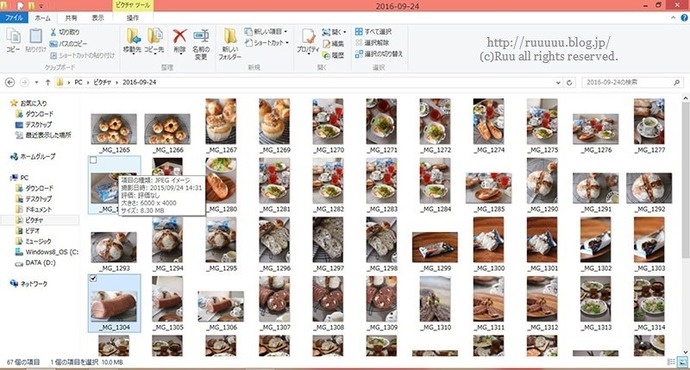Select the Pictures folder in sidebar
This screenshot has width=690, height=370.
click(29, 220)
